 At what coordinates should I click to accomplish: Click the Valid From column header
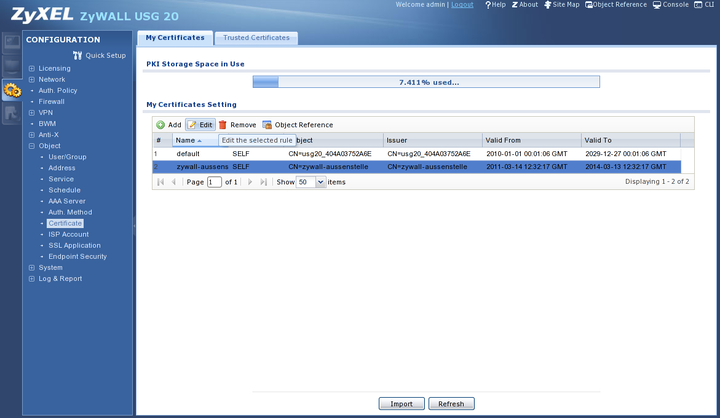pyautogui.click(x=532, y=140)
